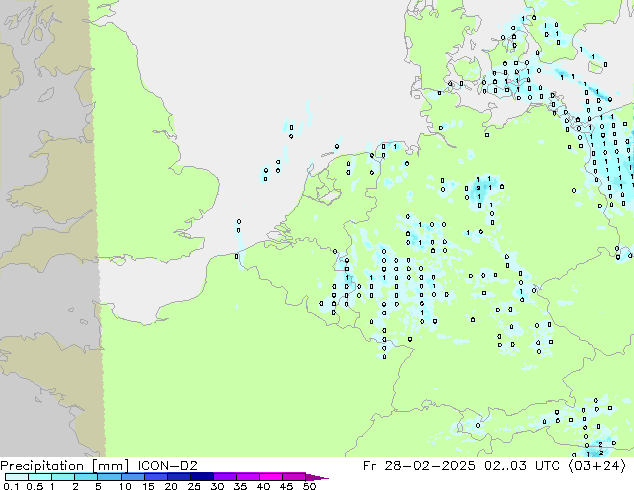The width and height of the screenshot is (634, 490).
Task: Click the legend value label '10'
Action: (x=124, y=486)
